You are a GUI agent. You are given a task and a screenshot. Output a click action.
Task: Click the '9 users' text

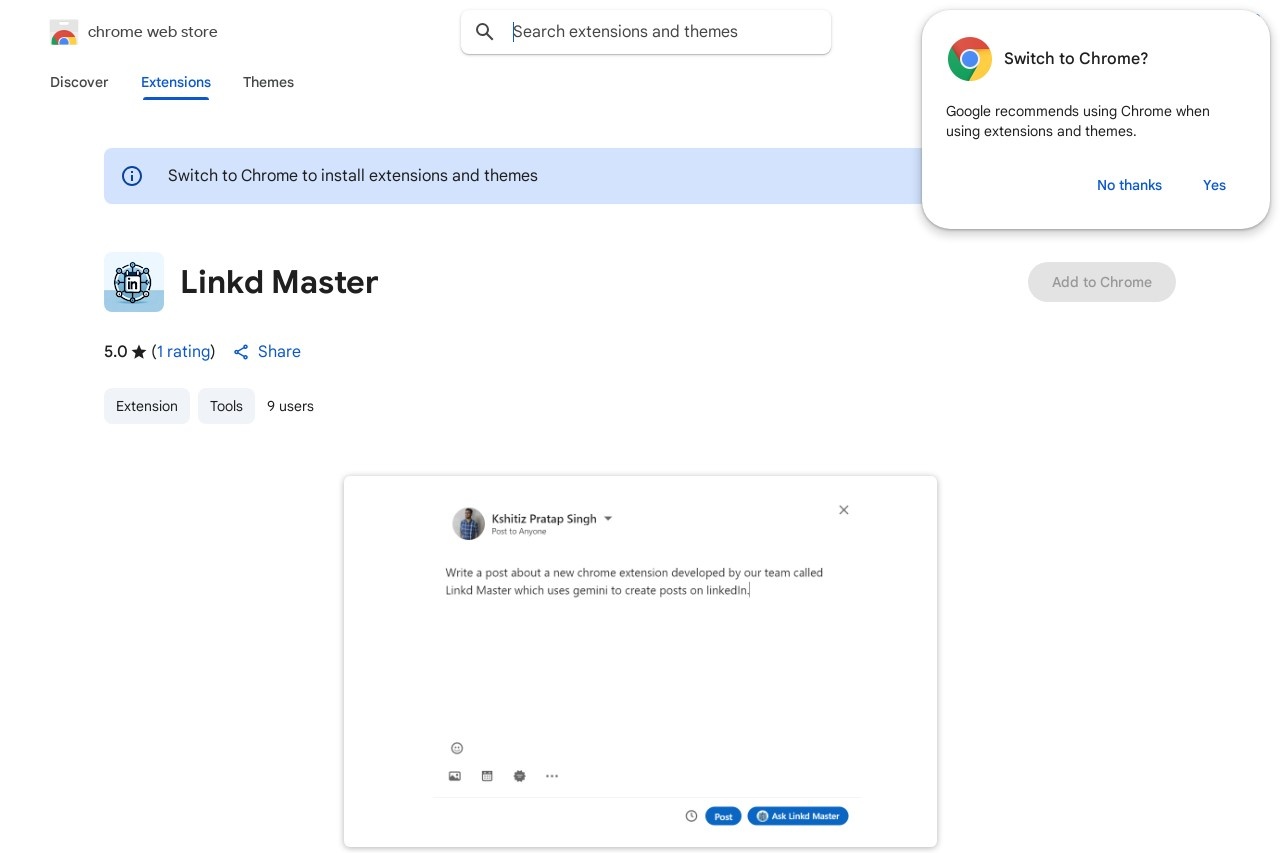point(290,406)
